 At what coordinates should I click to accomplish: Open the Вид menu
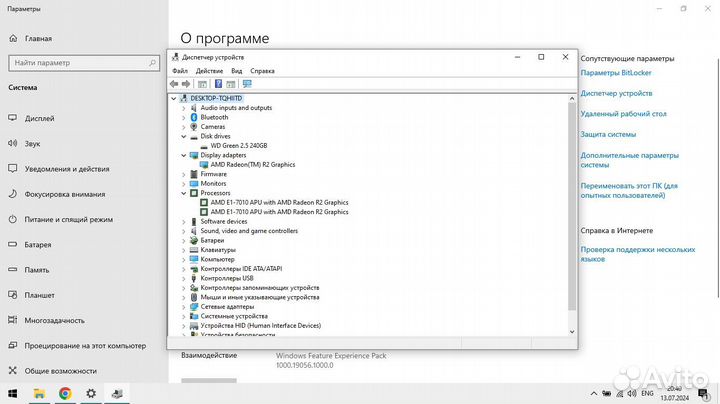pos(236,71)
